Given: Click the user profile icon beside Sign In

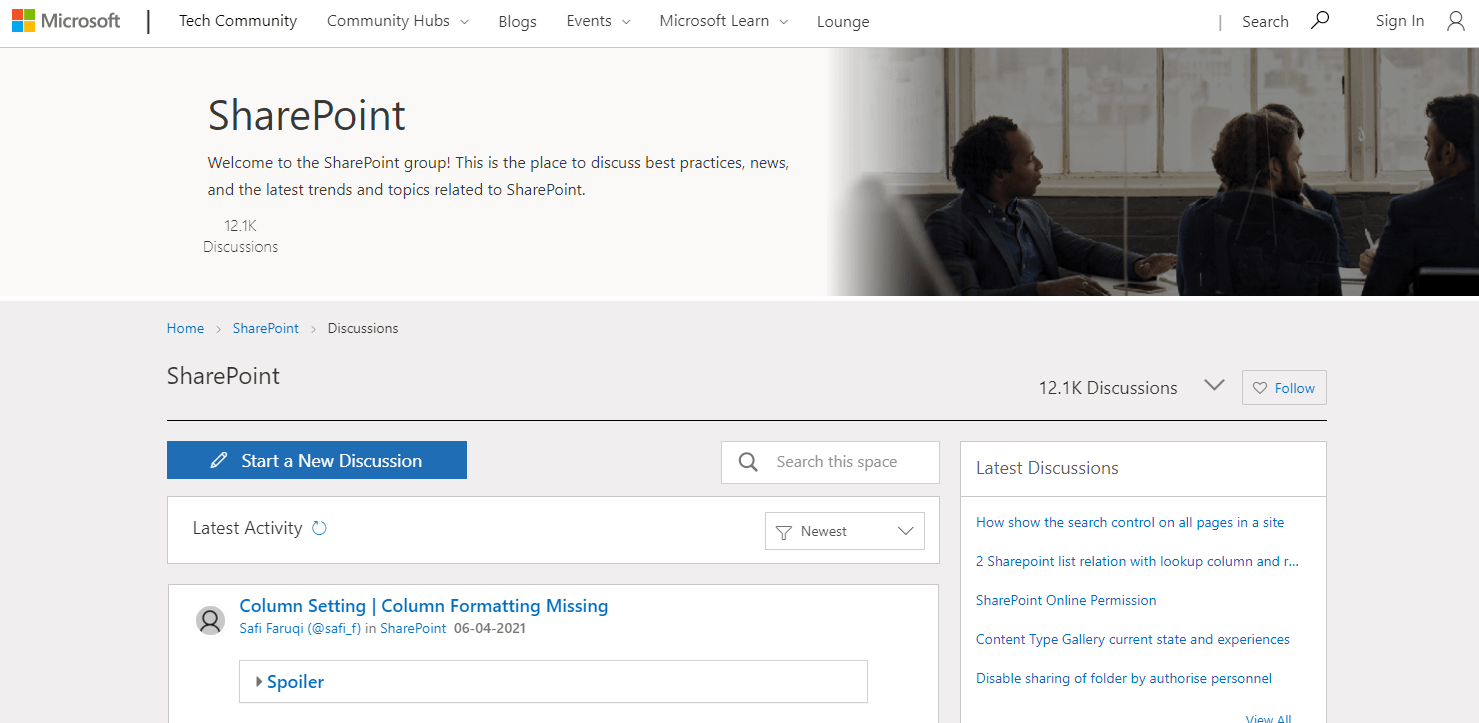Looking at the screenshot, I should click(x=1456, y=21).
